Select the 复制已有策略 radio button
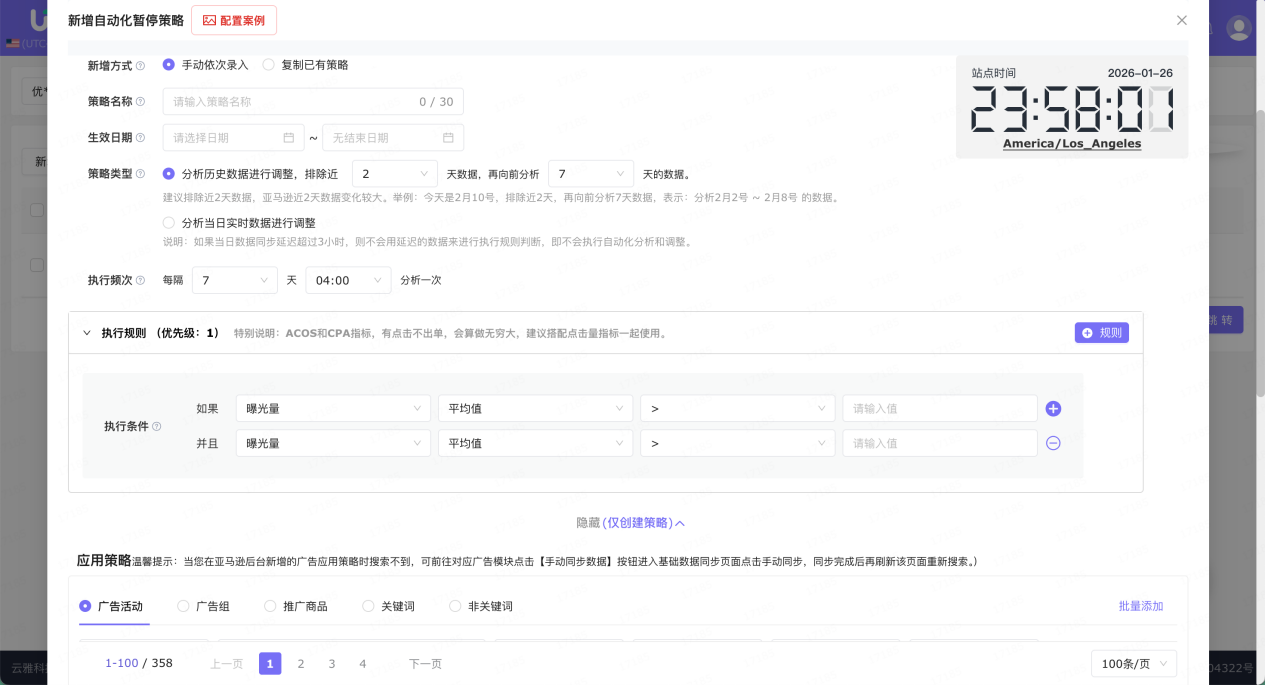Viewport: 1265px width, 685px height. tap(268, 65)
